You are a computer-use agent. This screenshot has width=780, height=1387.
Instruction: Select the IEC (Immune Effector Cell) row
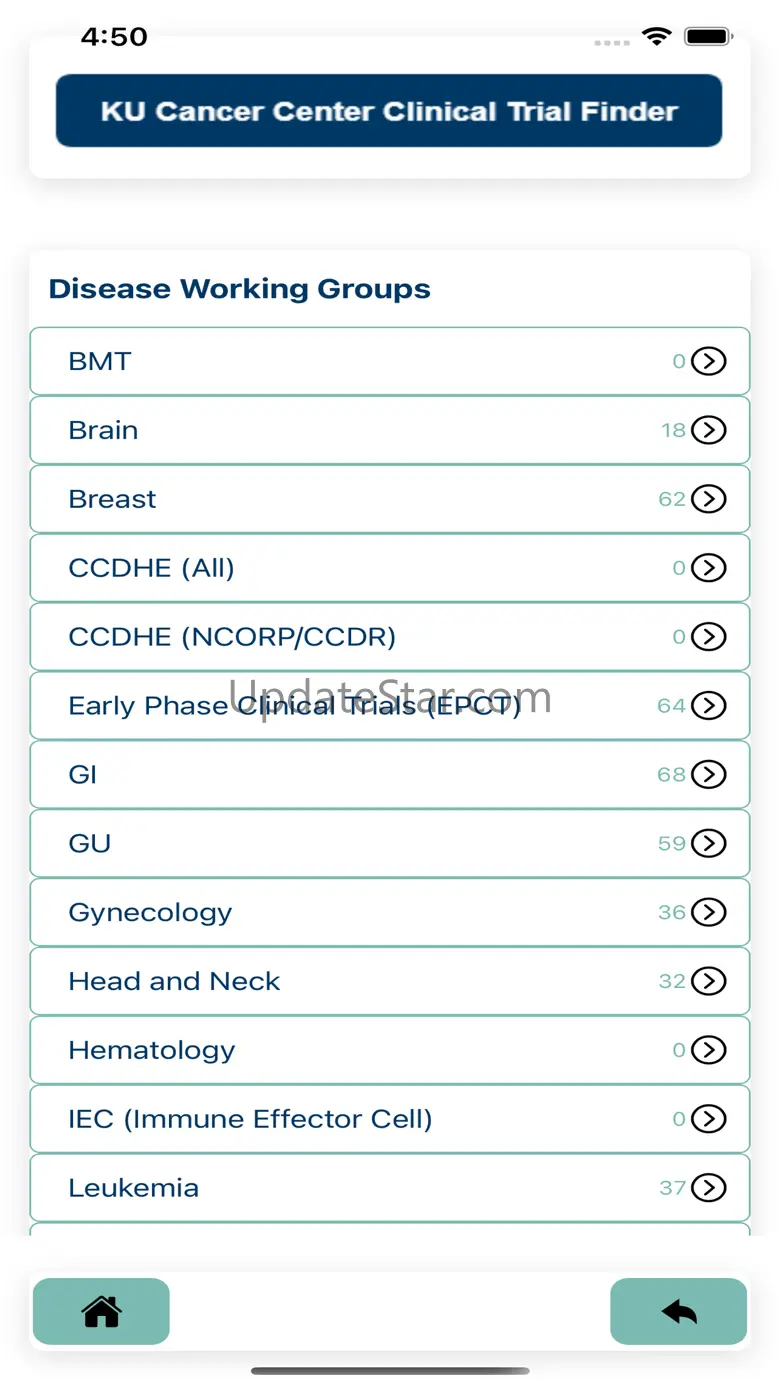250,1119
